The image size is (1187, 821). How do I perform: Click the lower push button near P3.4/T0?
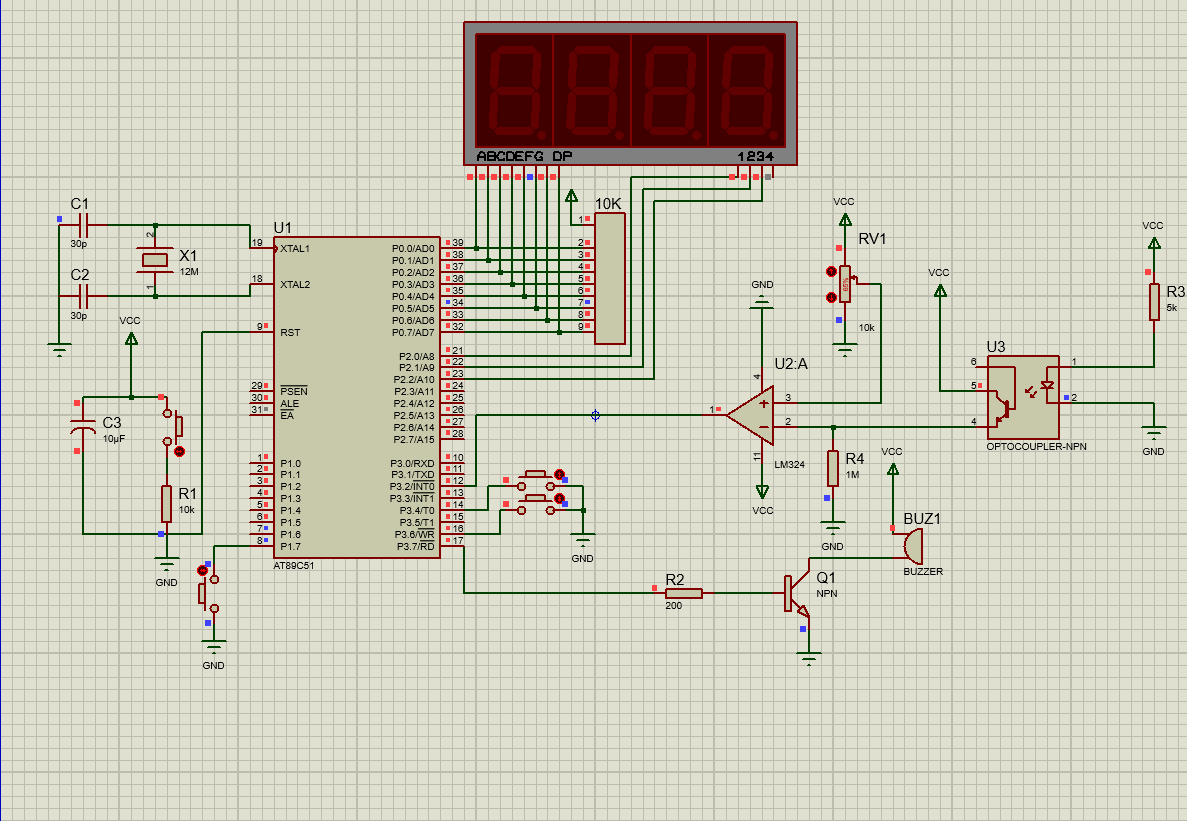pos(536,505)
